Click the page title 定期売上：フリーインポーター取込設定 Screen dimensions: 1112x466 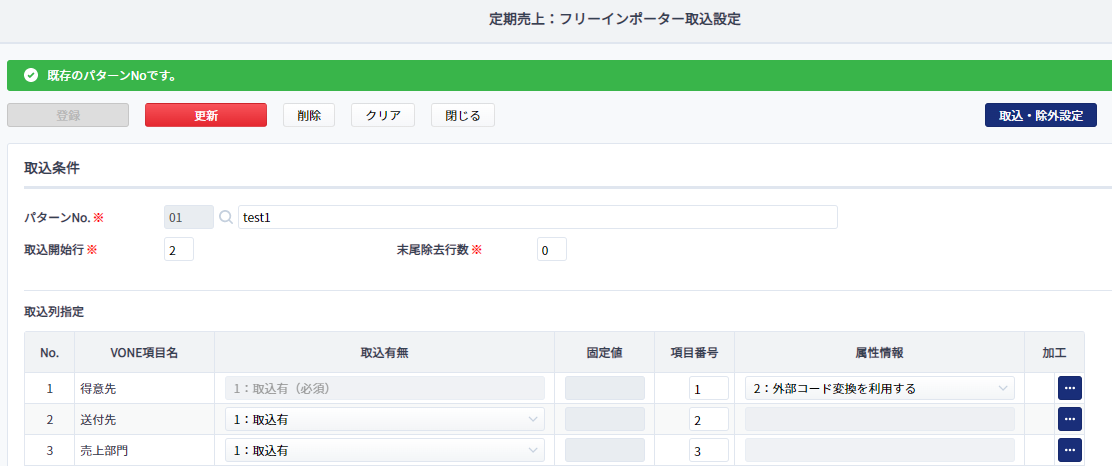click(615, 19)
